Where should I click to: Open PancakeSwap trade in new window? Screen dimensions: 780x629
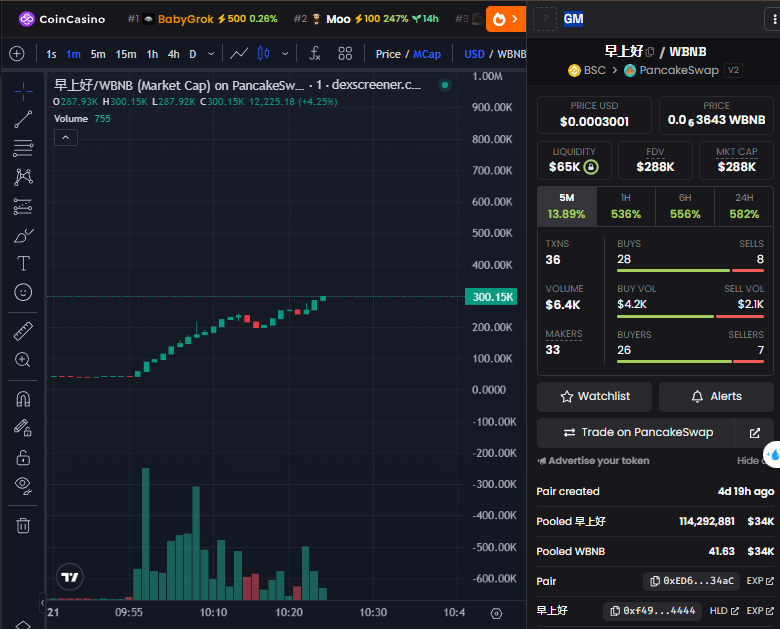click(x=755, y=433)
